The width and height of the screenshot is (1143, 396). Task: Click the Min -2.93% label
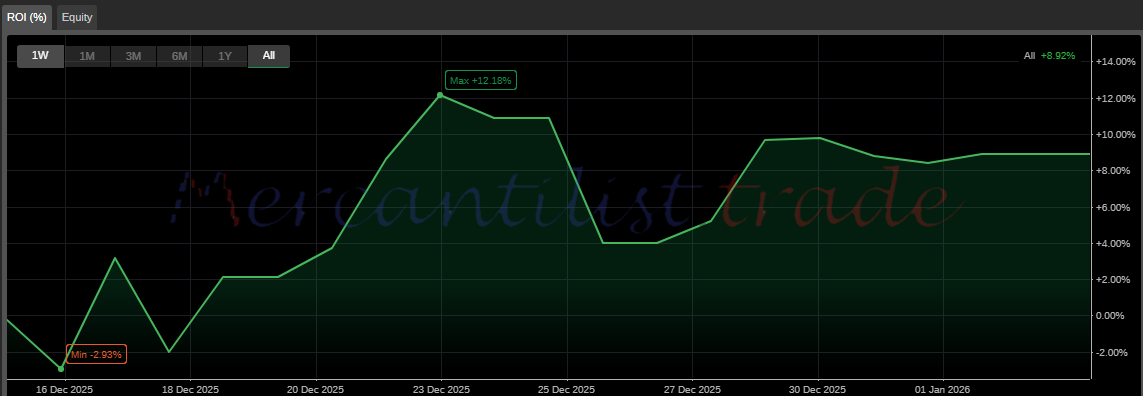pos(97,354)
